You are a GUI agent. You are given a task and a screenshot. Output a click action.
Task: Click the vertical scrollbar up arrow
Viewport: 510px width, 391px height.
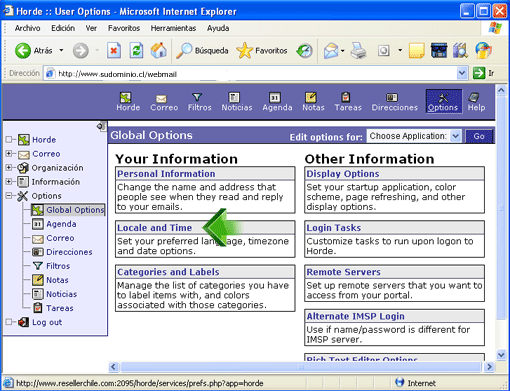(x=501, y=90)
